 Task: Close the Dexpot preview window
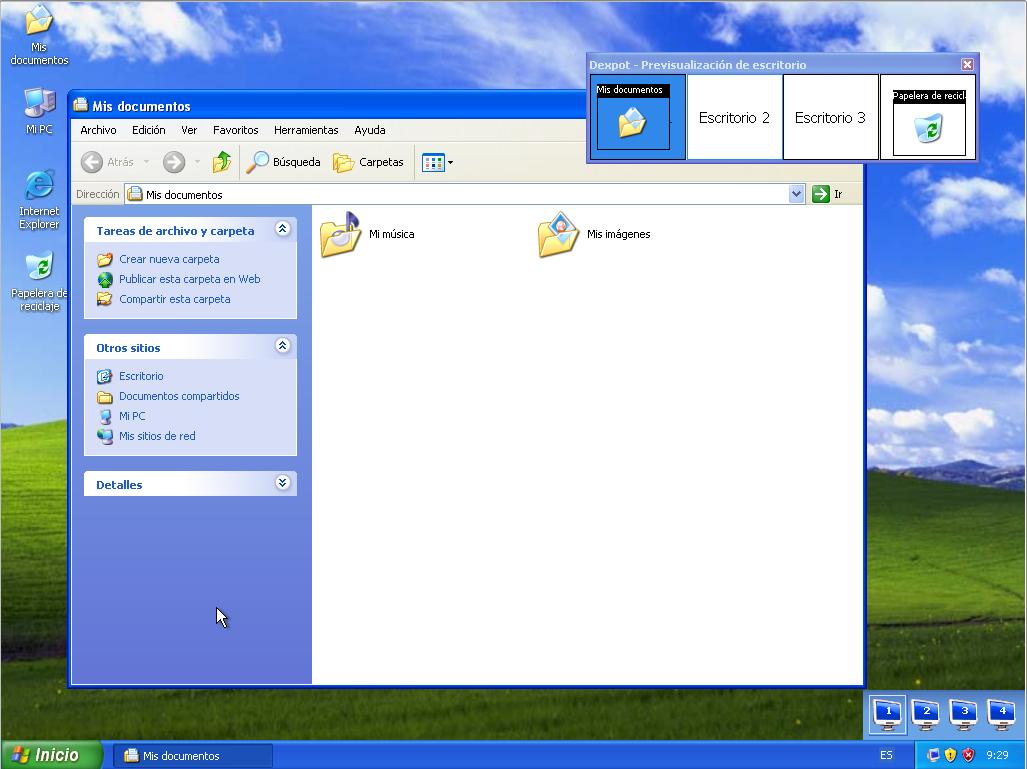point(967,64)
